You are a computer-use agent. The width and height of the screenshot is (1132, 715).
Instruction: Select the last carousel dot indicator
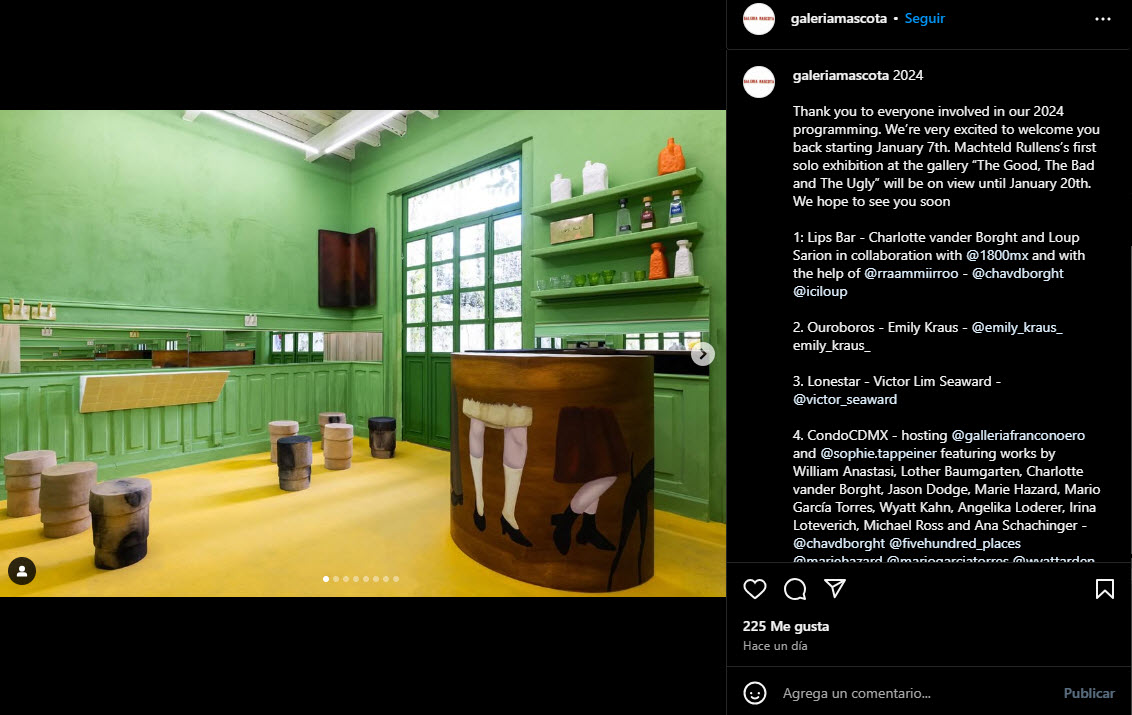click(x=396, y=579)
